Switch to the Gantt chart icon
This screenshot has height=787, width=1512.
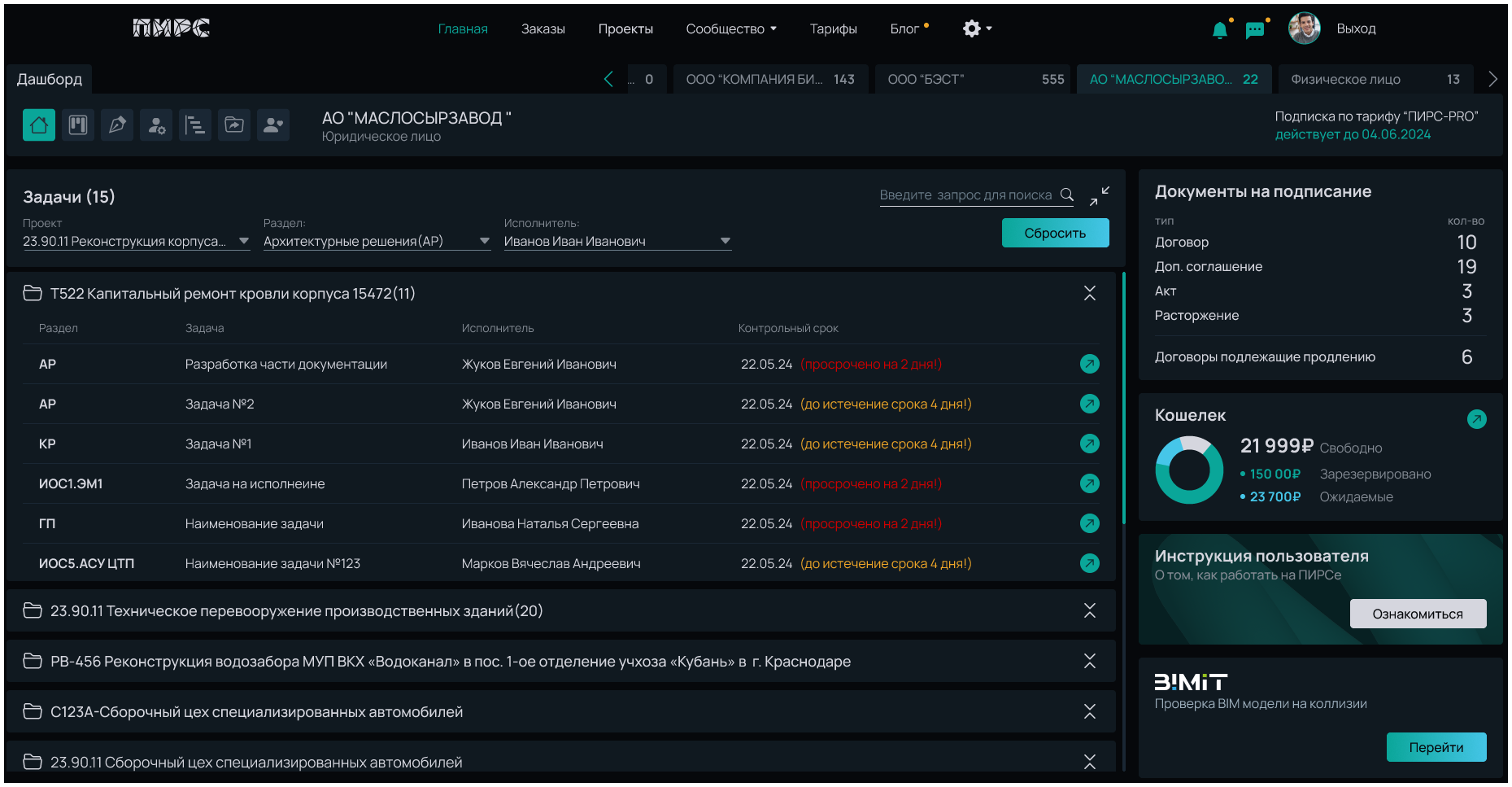[x=195, y=125]
